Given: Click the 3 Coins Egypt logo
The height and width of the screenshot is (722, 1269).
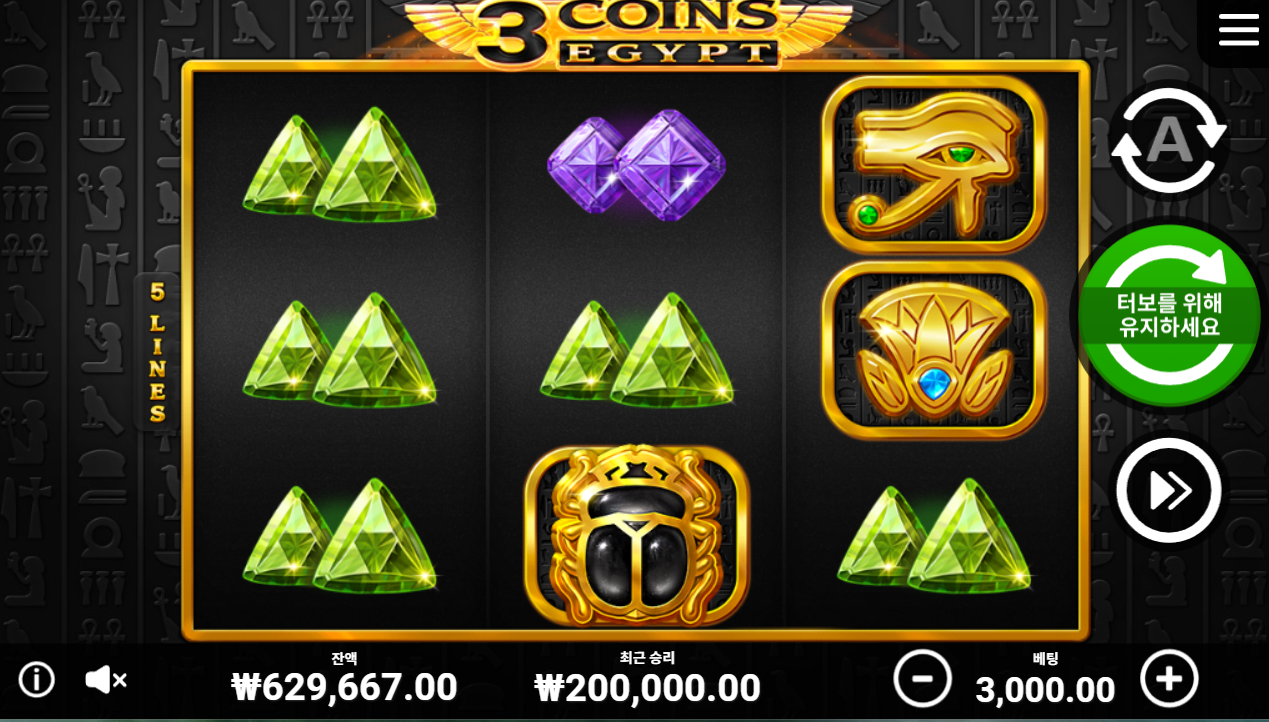Looking at the screenshot, I should [x=627, y=33].
